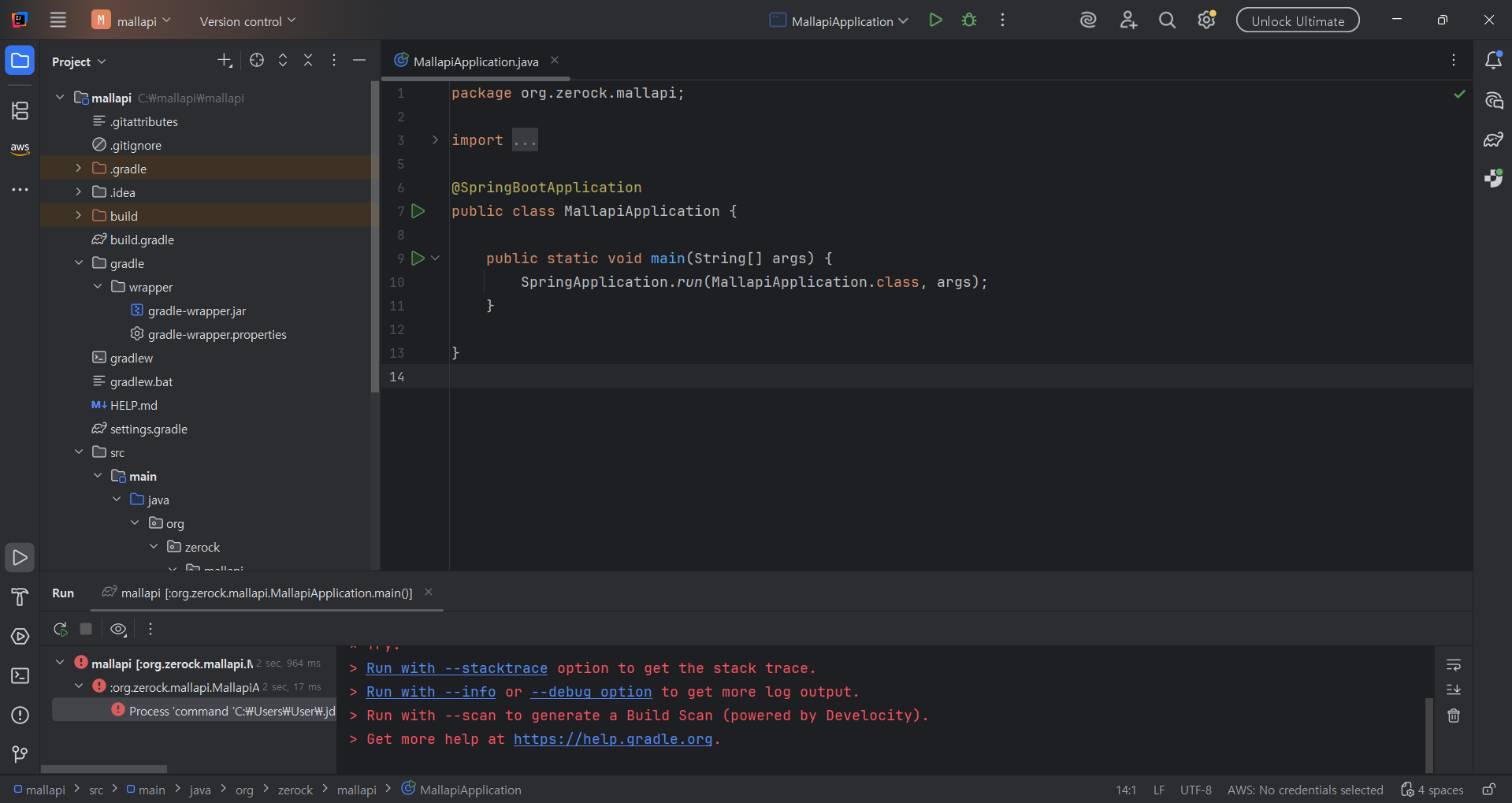This screenshot has width=1512, height=803.
Task: Click the run tree horizontal scrollbar
Action: [104, 768]
